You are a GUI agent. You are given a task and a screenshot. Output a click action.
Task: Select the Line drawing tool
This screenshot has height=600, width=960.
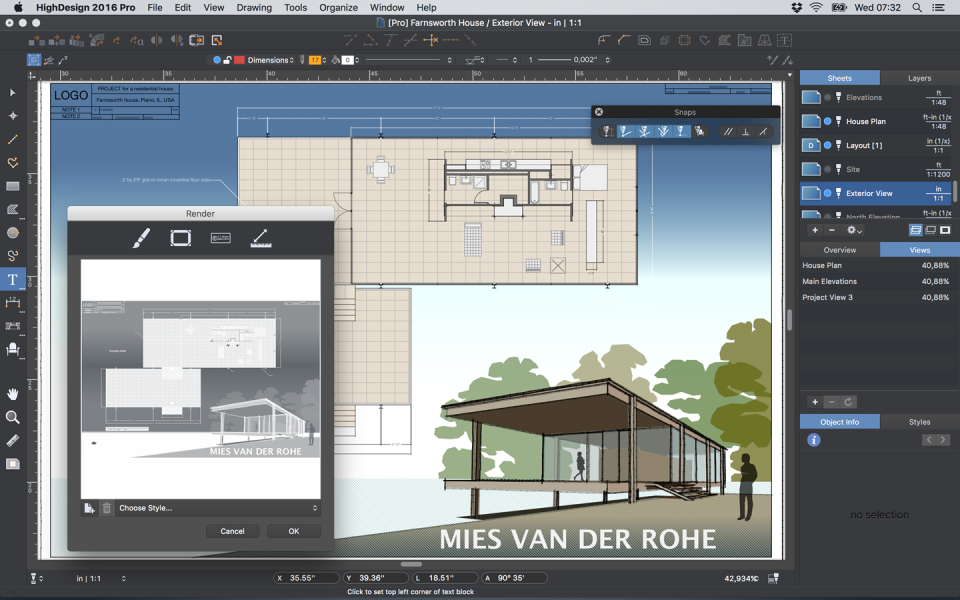(x=13, y=140)
